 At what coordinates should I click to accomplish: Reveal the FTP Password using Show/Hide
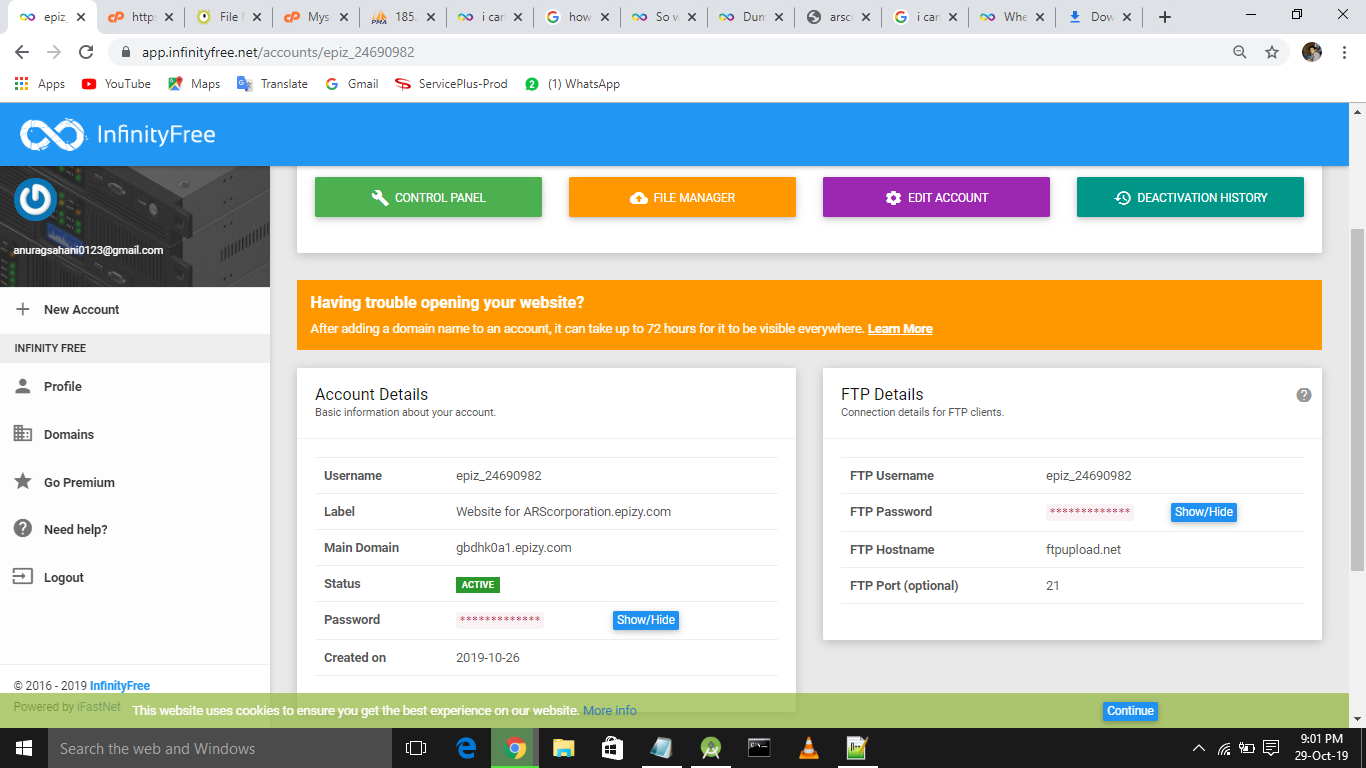[1203, 511]
